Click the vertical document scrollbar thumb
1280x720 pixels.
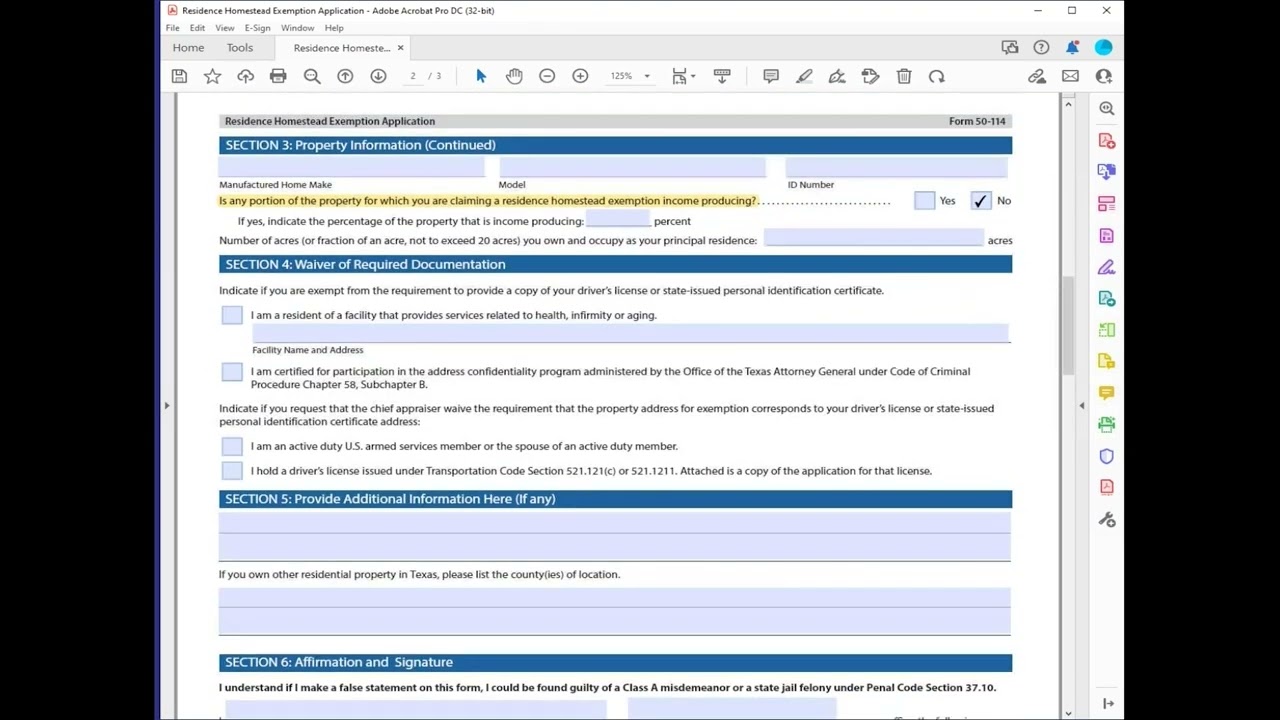pyautogui.click(x=1068, y=325)
